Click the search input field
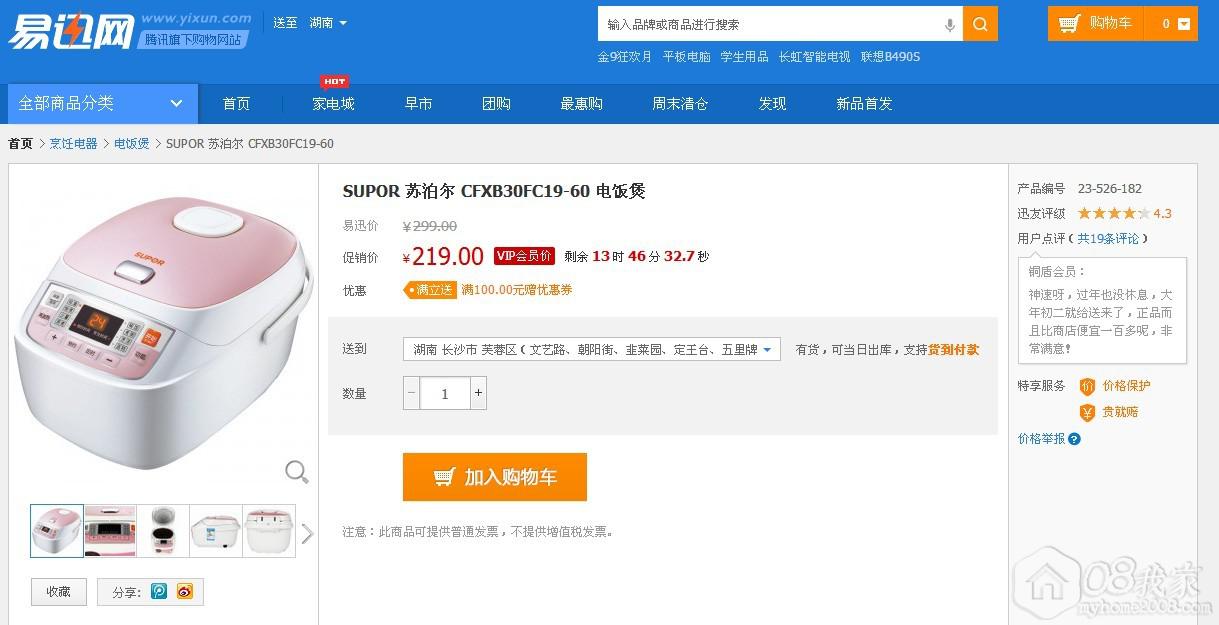The height and width of the screenshot is (625, 1219). coord(770,24)
